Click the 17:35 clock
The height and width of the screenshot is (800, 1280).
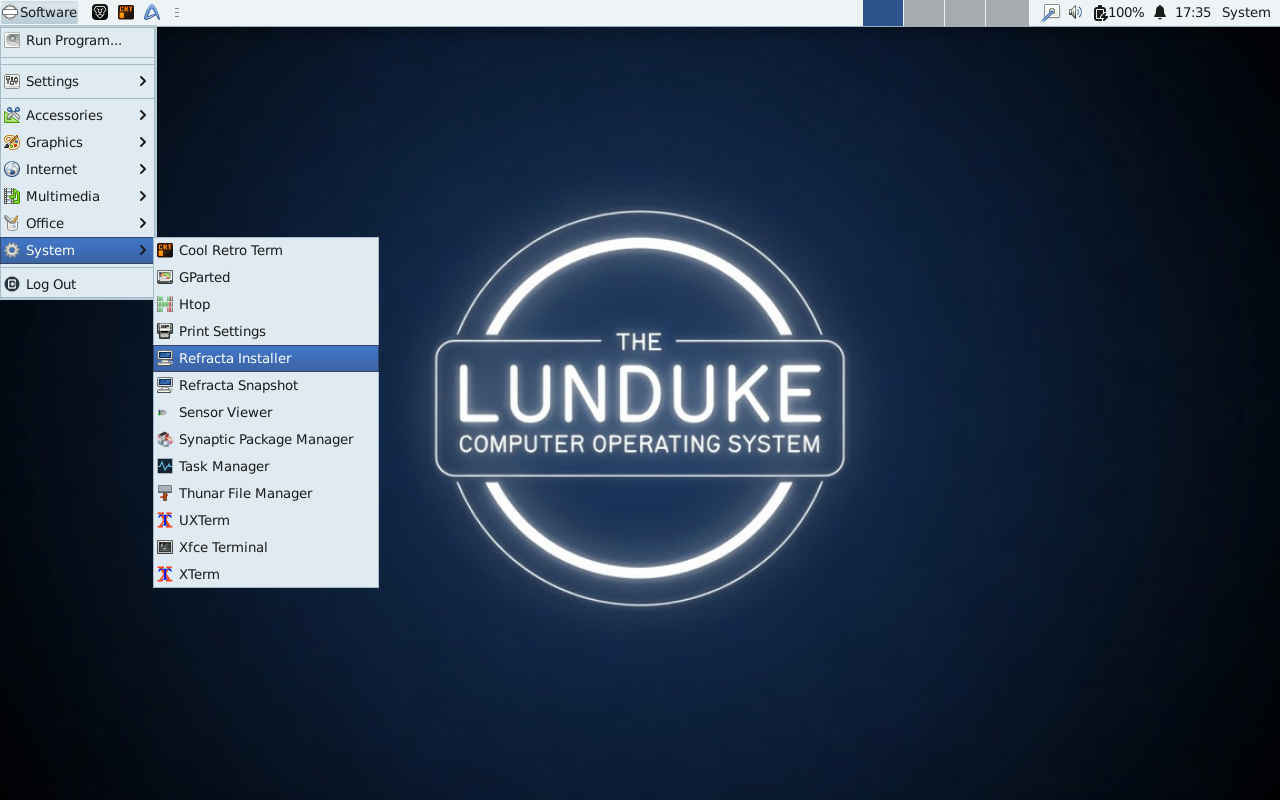tap(1193, 13)
